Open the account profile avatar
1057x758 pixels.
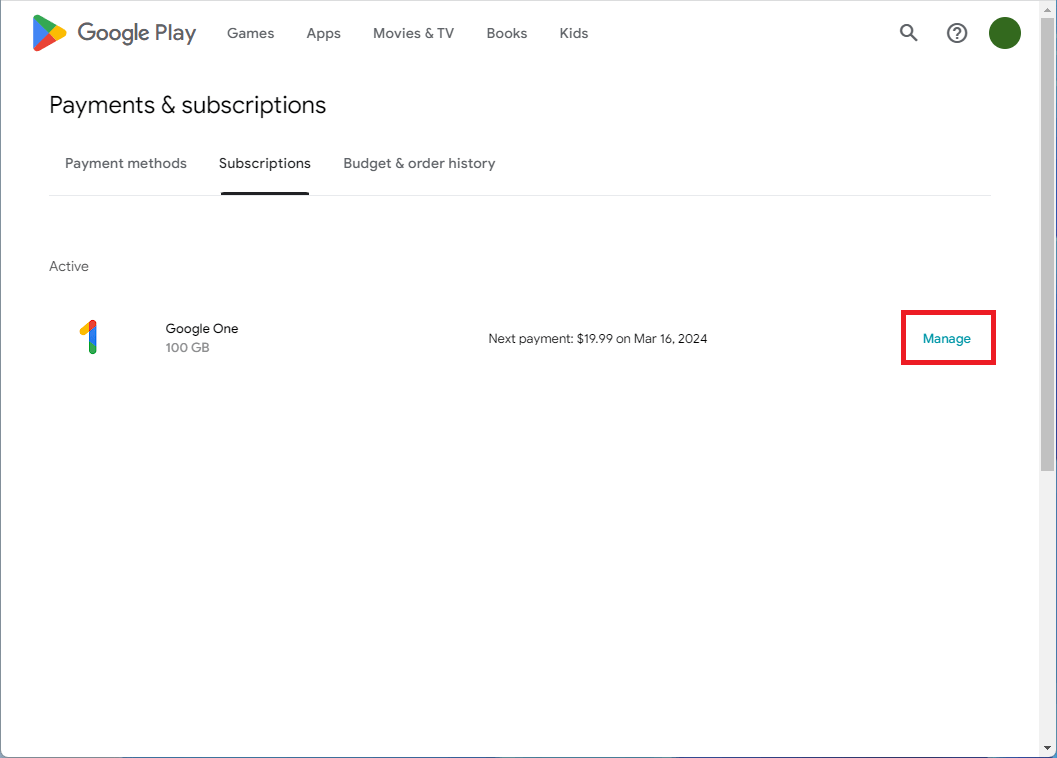[x=1005, y=33]
